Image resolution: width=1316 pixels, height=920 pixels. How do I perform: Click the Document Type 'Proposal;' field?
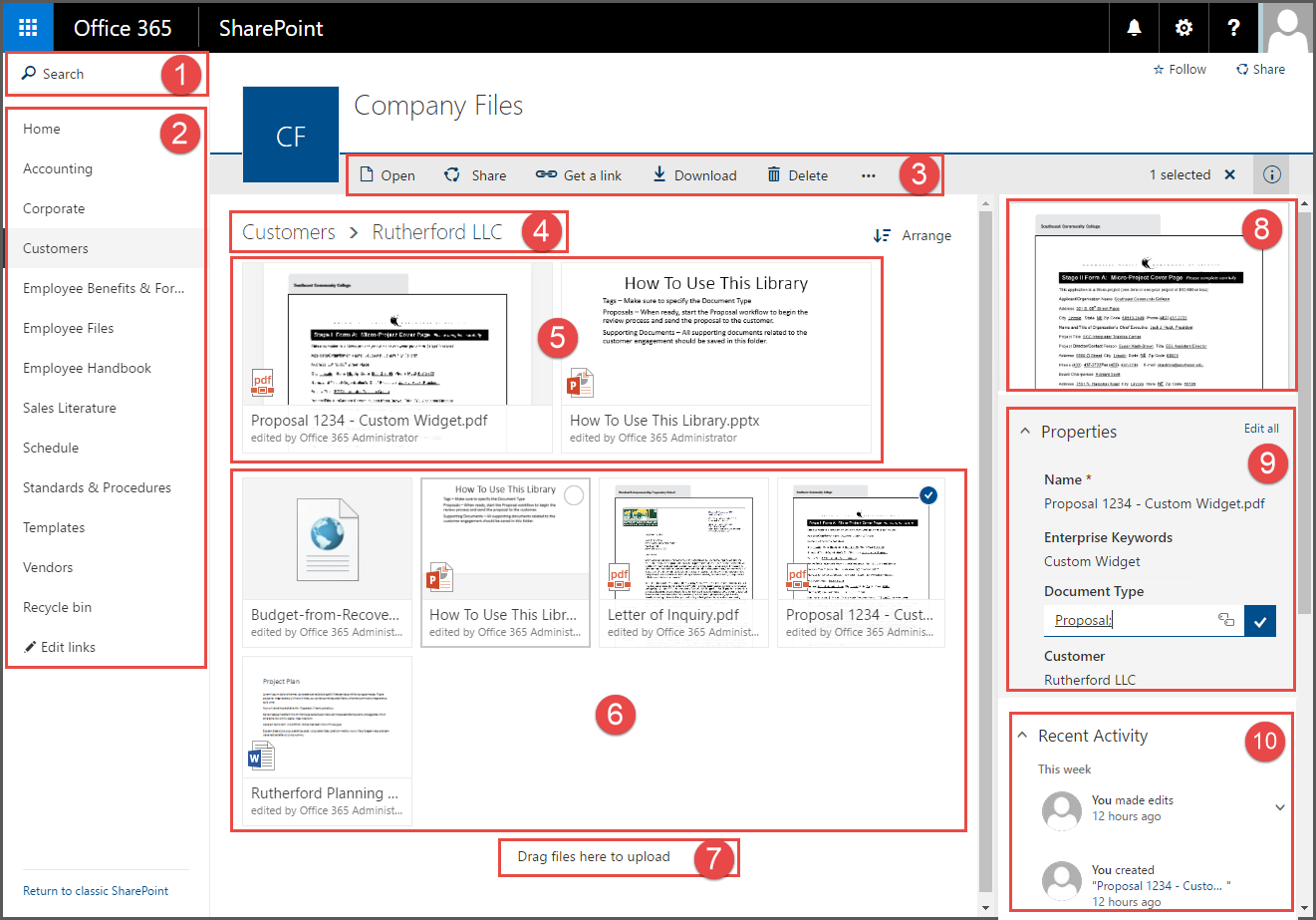click(x=1144, y=620)
